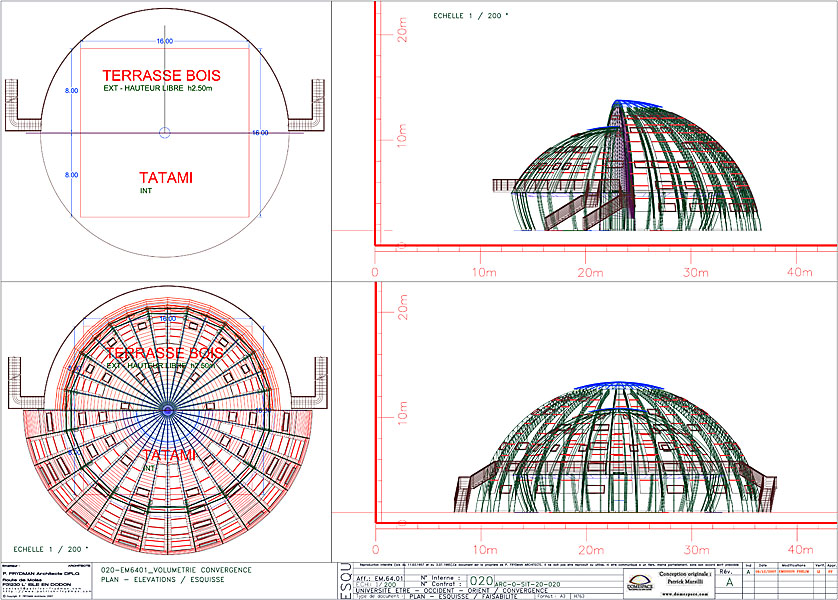Click the revision letter A under Rév.
This screenshot has height=600, width=838.
pyautogui.click(x=729, y=582)
